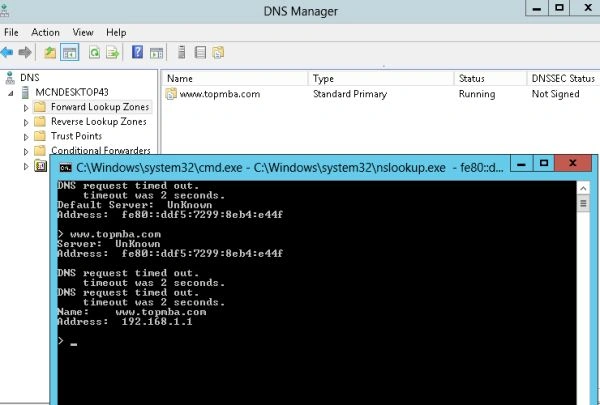The width and height of the screenshot is (600, 405).
Task: Click at the nslookup prompt cursor
Action: (73, 344)
